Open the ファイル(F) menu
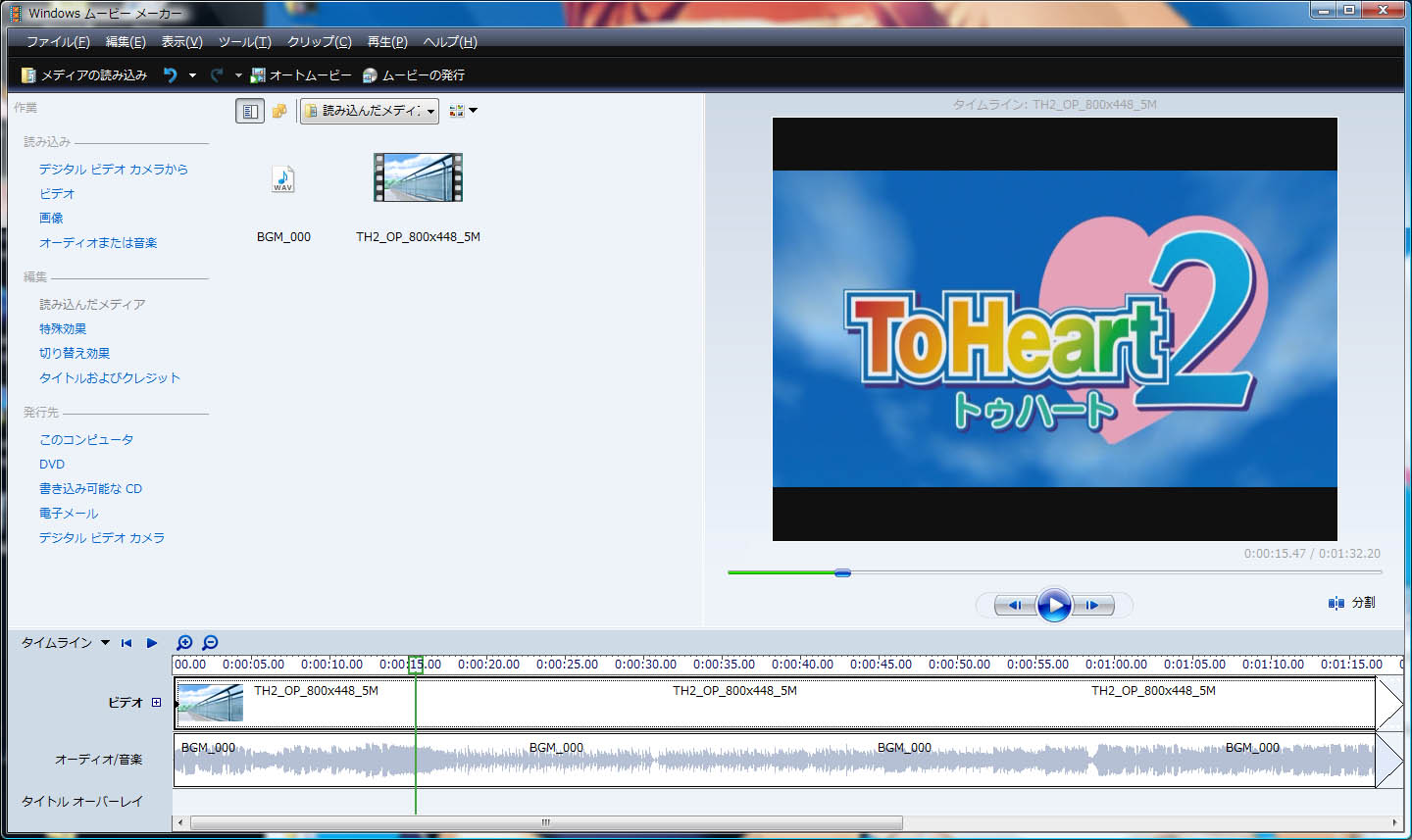1412x840 pixels. 58,41
